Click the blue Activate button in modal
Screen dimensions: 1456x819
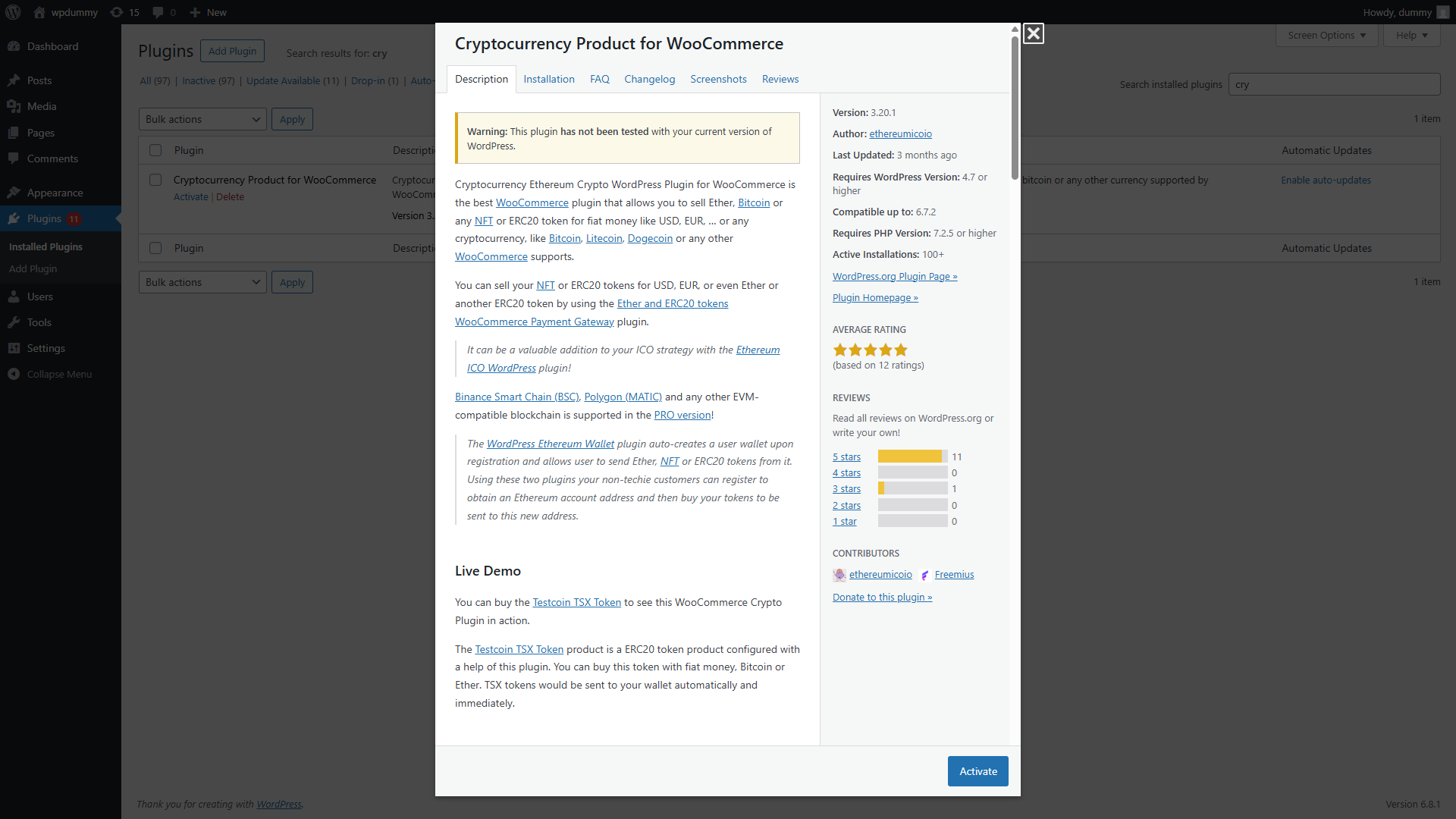978,771
